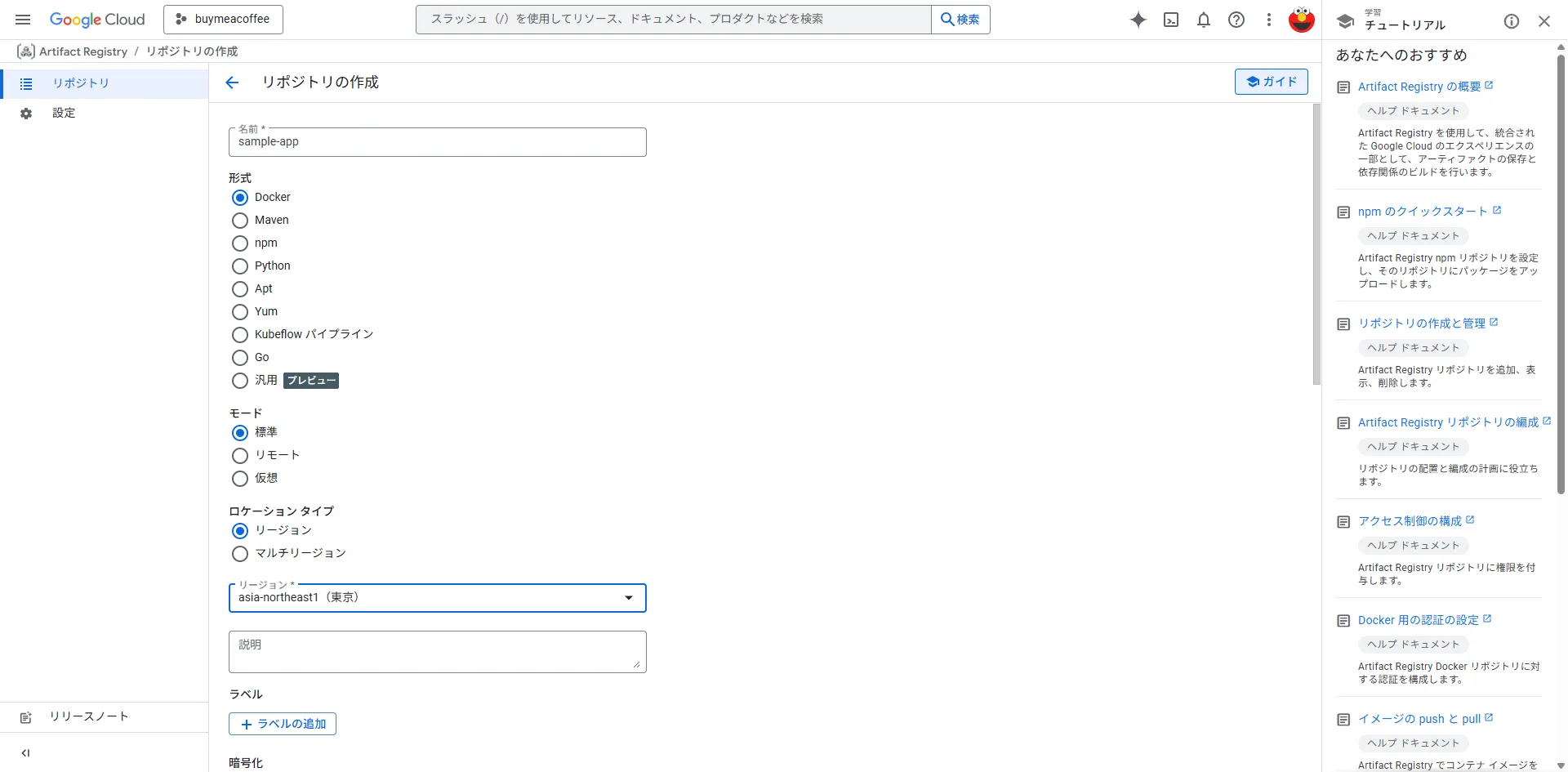Go back using the arrow icon
1568x772 pixels.
pos(232,83)
